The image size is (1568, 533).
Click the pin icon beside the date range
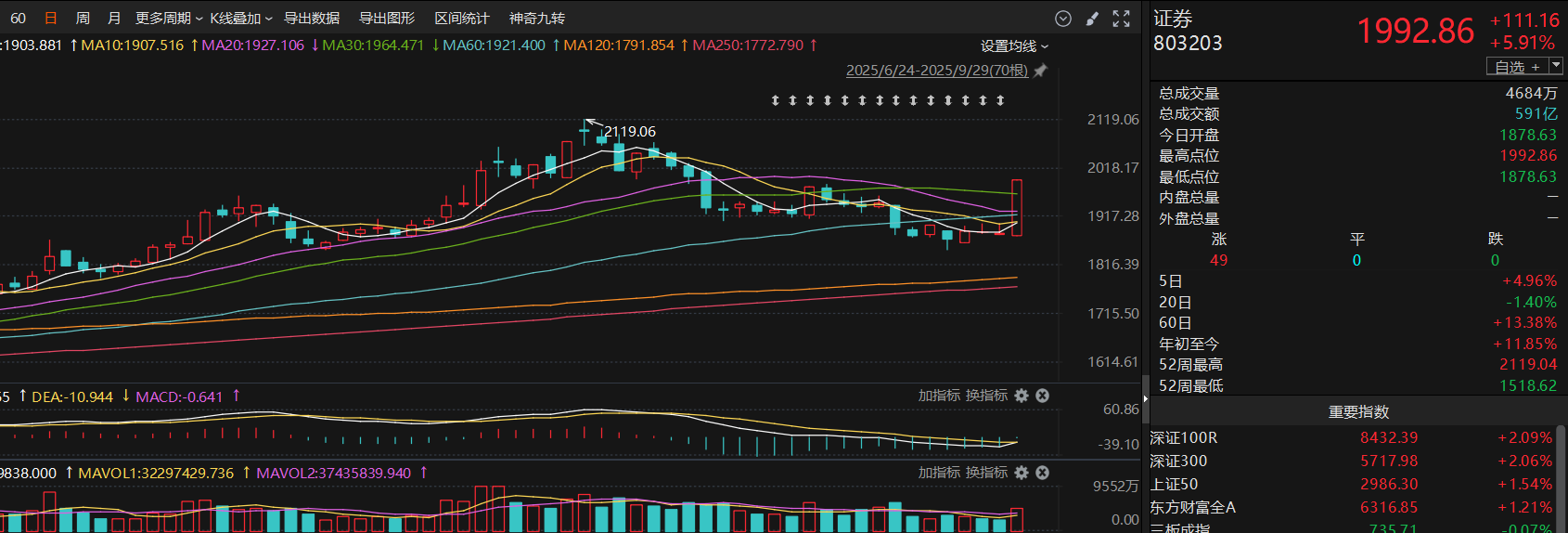pos(1040,71)
